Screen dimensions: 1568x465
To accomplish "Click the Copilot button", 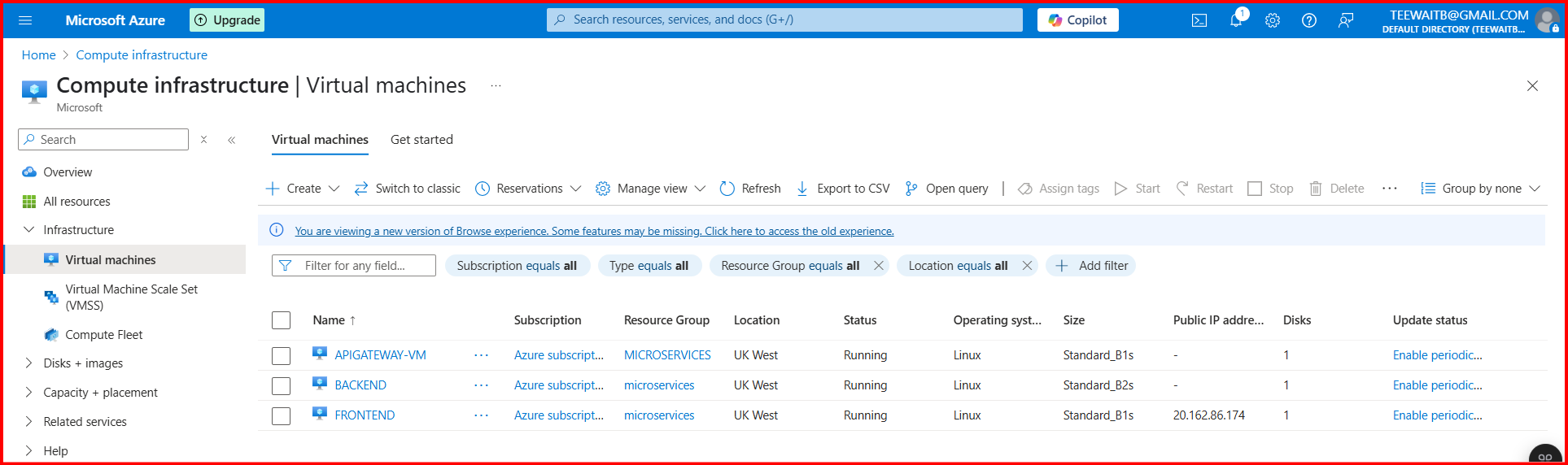I will point(1077,20).
